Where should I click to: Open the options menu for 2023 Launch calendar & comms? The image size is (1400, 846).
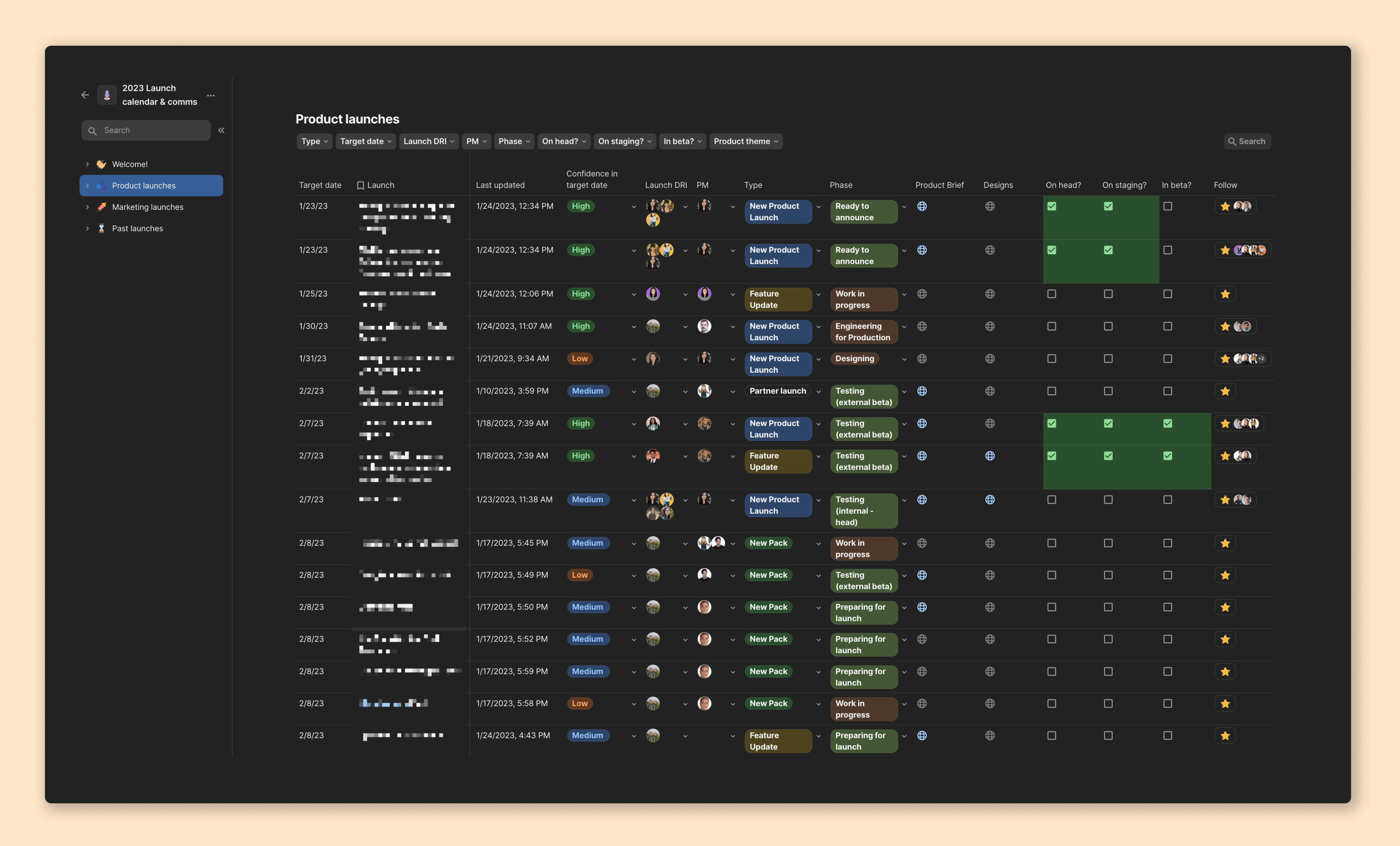coord(210,95)
